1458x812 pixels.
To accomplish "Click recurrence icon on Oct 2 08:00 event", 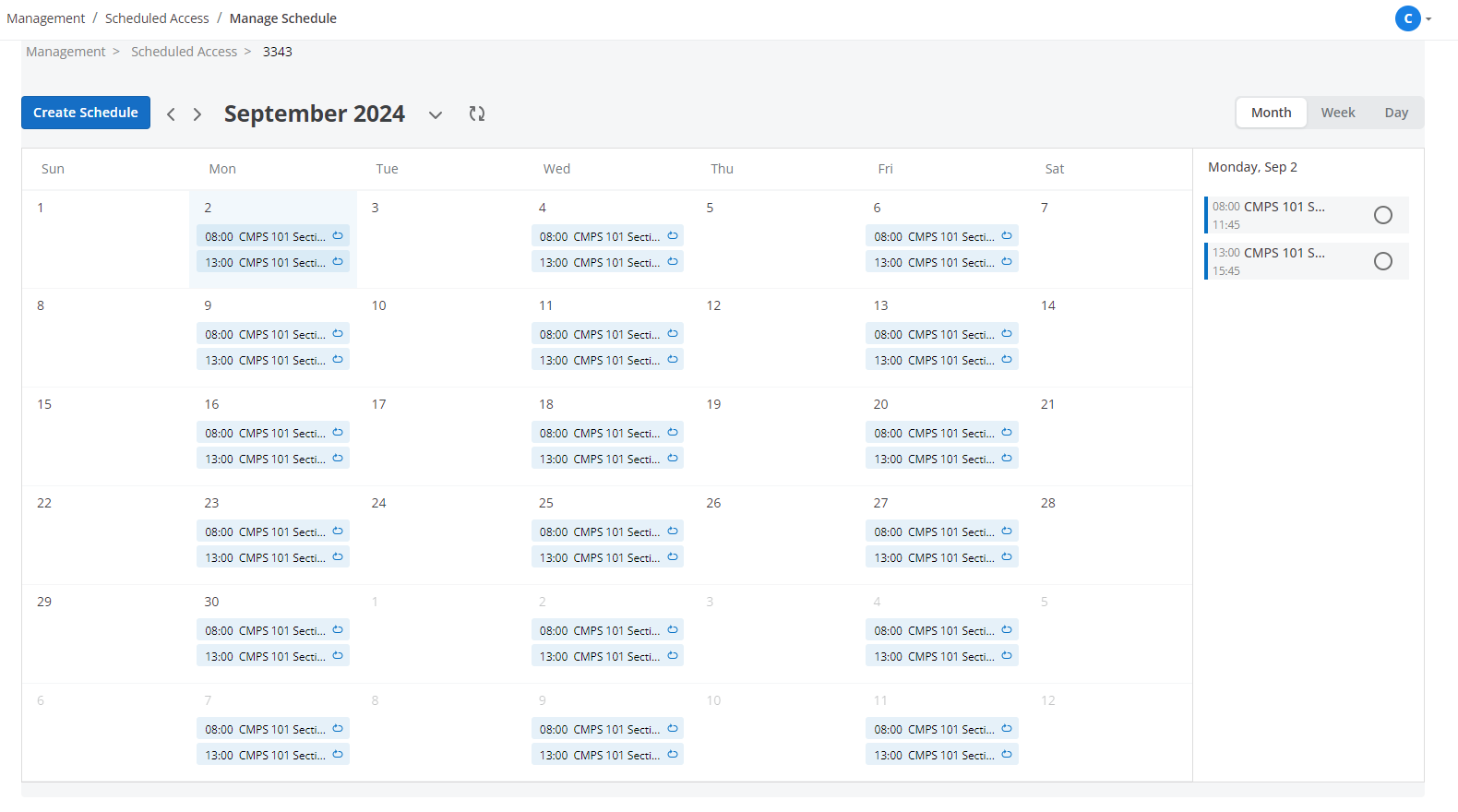I will 673,630.
